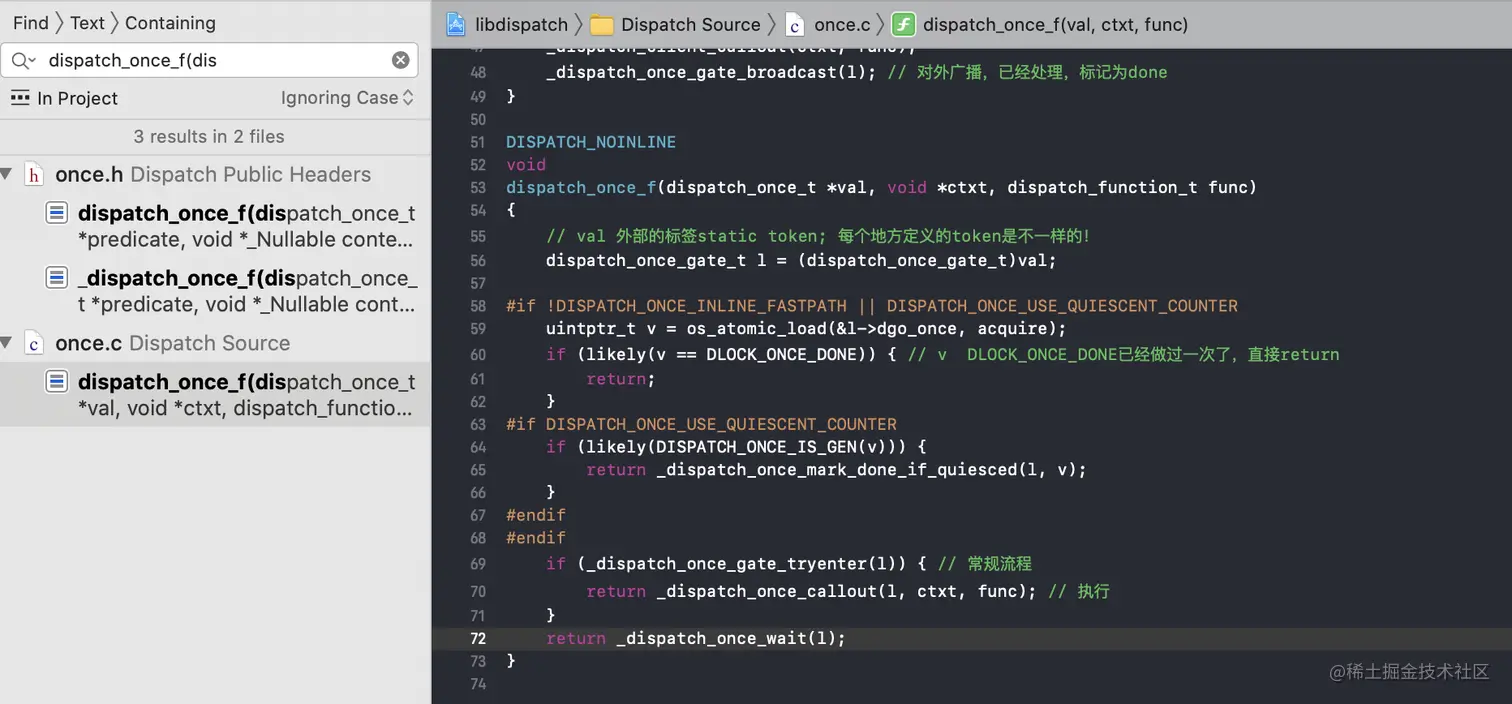
Task: Click #if DISPATCH_ONCE_USE_QUIESCENT_COUNTER on line 63
Action: [701, 423]
